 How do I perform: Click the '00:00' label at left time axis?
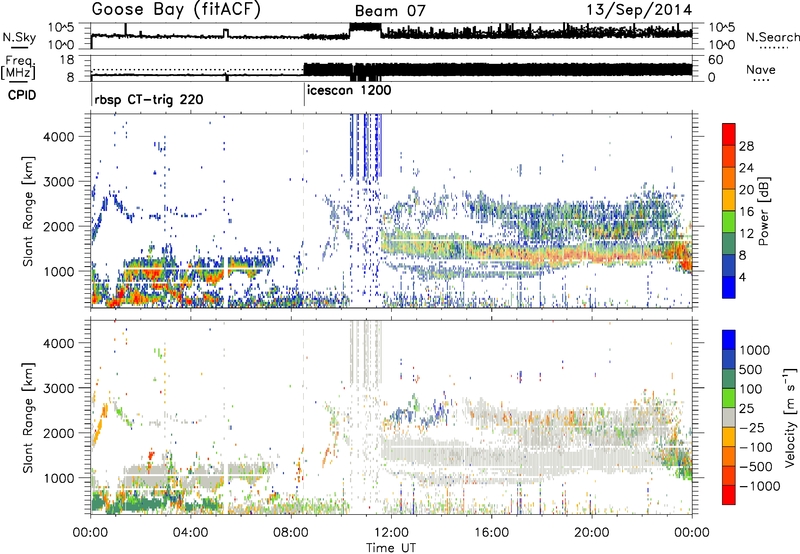[x=90, y=533]
